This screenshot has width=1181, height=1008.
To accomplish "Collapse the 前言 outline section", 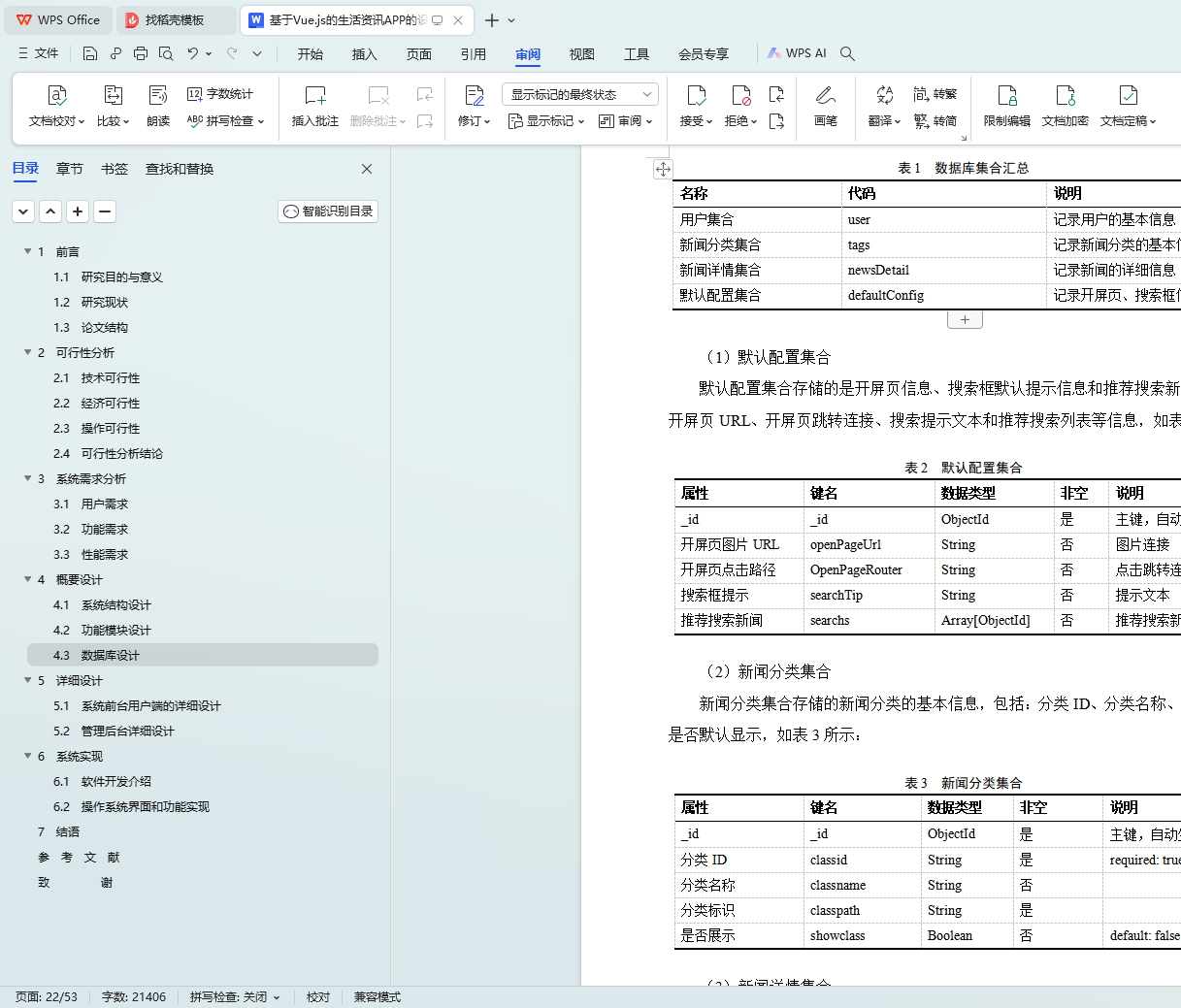I will point(28,251).
